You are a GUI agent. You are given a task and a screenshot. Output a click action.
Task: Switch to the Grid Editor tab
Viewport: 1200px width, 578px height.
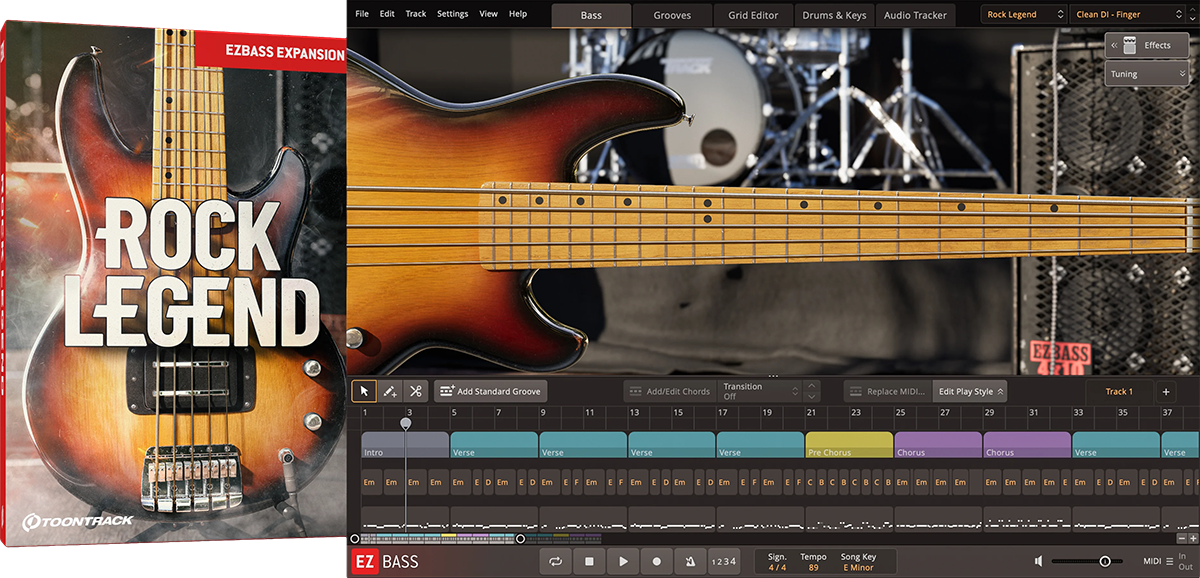click(x=753, y=15)
